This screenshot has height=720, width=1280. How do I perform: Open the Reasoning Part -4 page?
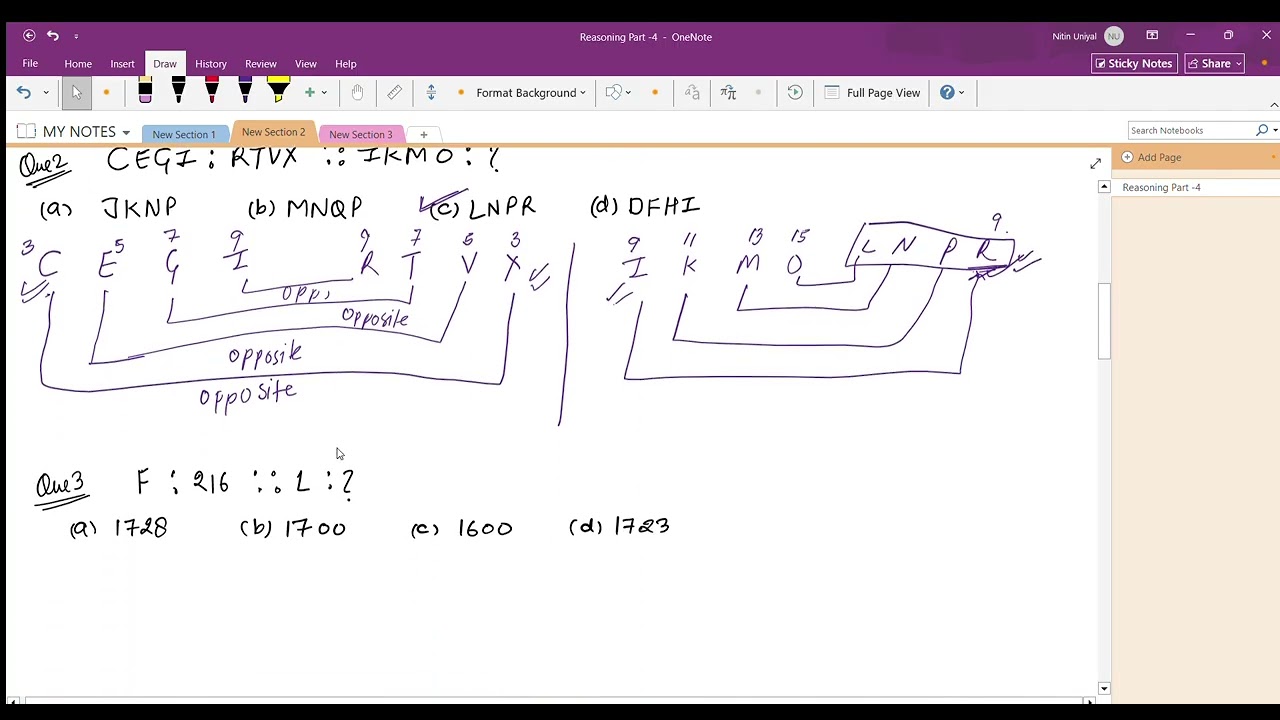(x=1195, y=187)
